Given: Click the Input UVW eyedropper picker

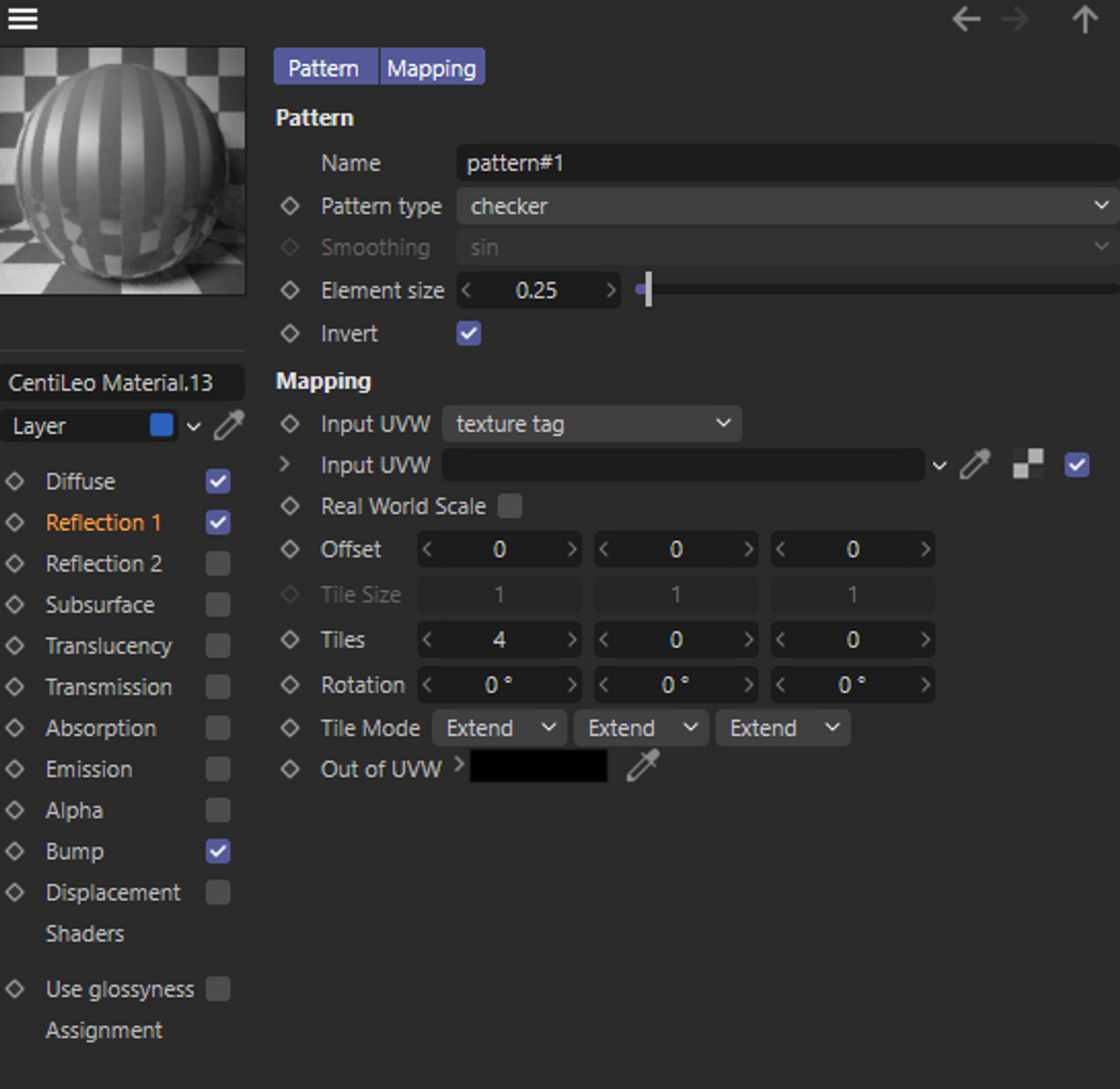Looking at the screenshot, I should coord(975,465).
